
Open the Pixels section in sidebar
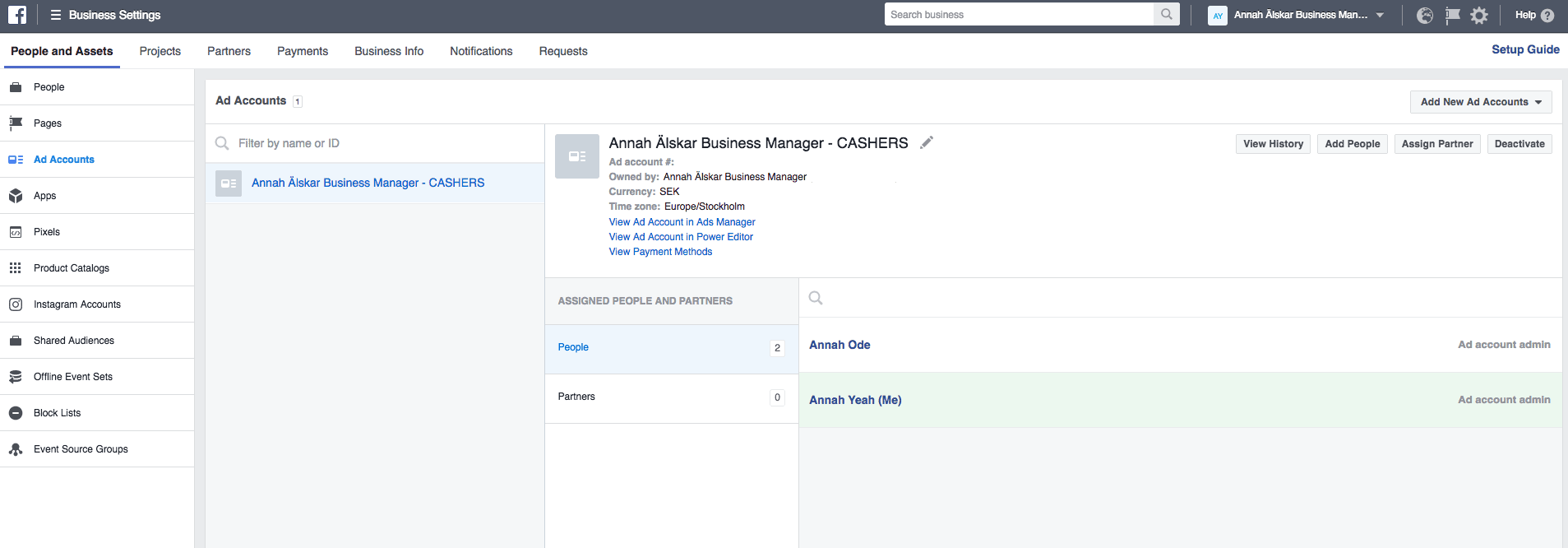[47, 232]
